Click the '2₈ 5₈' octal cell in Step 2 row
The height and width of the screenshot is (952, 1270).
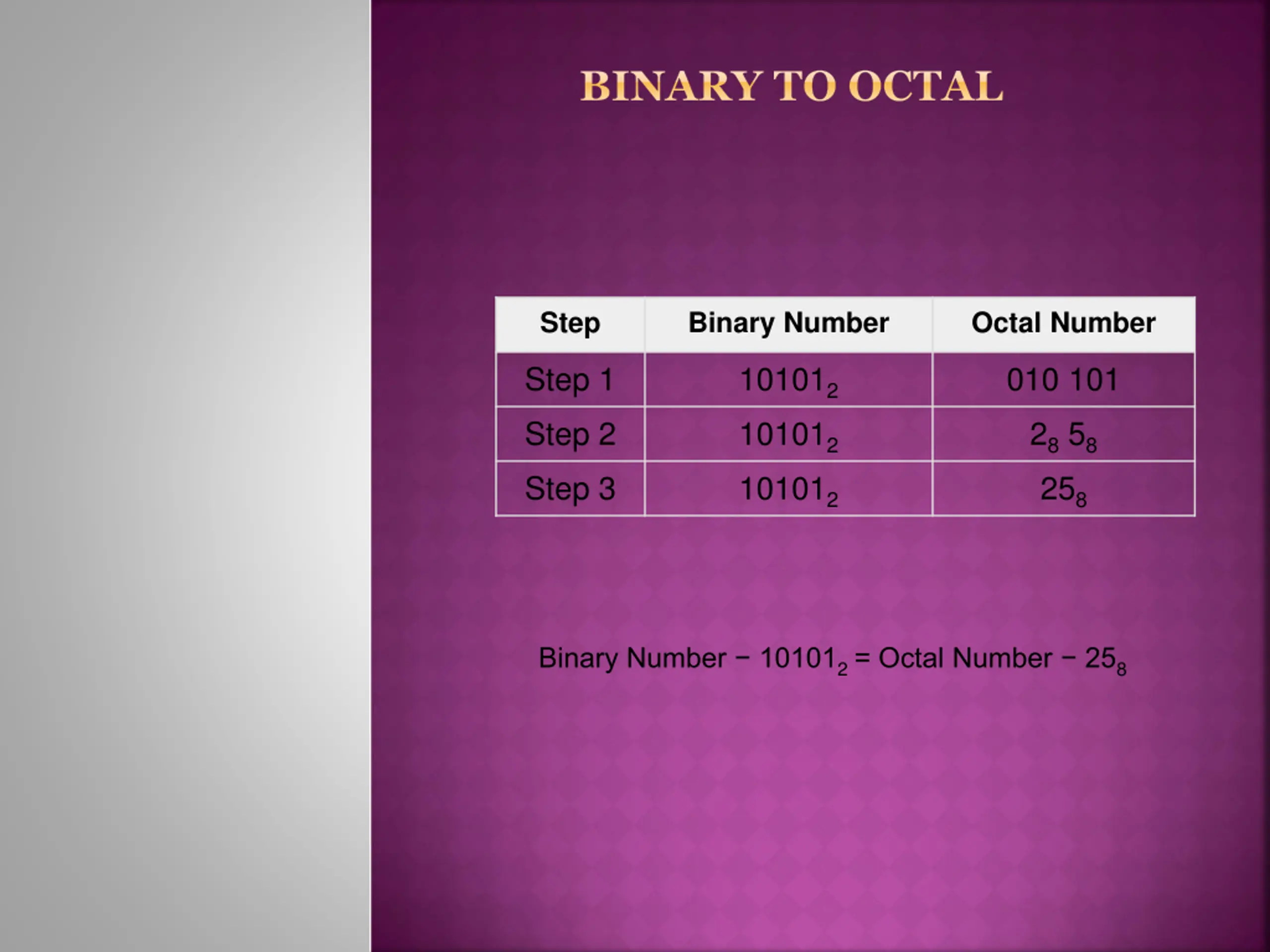1063,434
